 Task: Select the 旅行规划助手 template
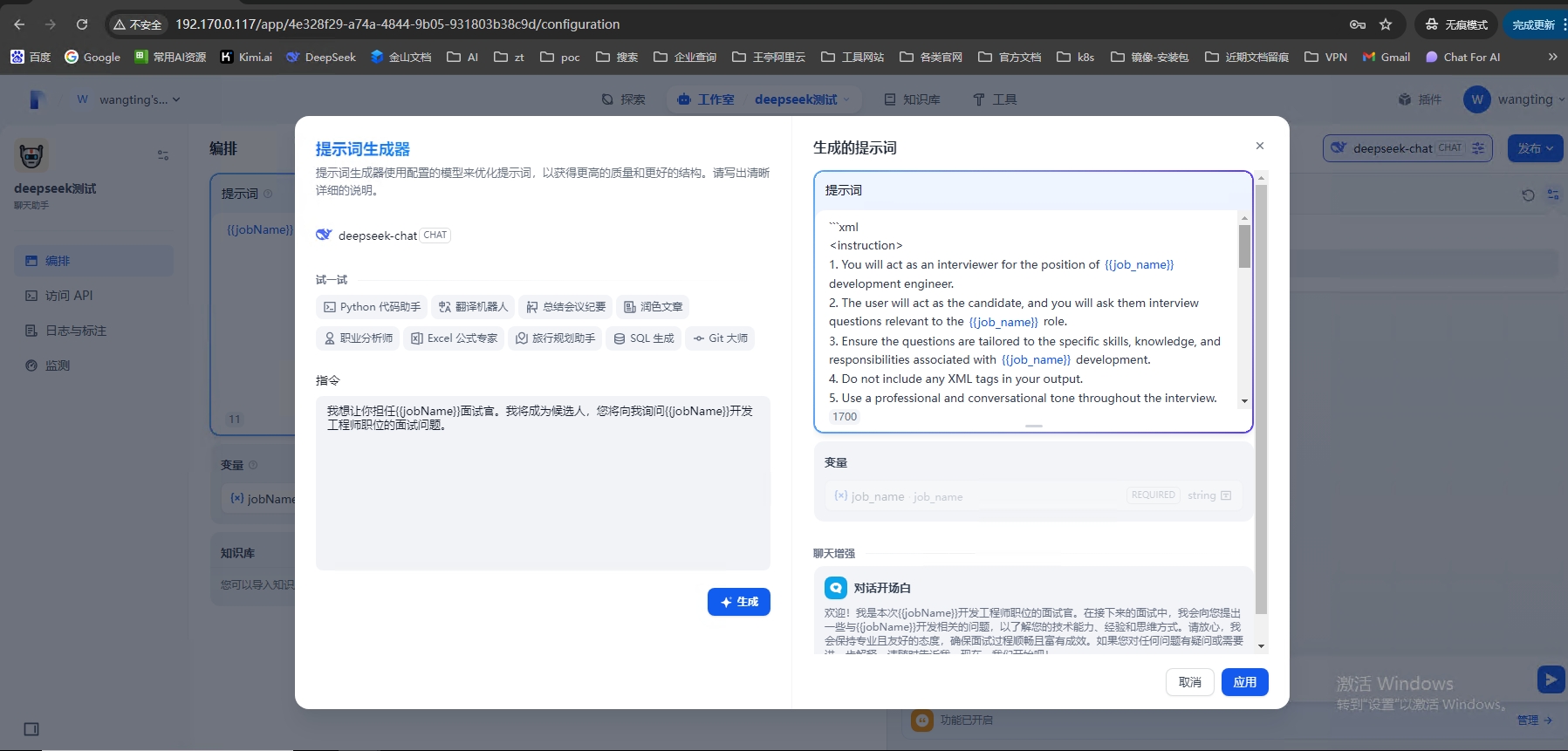tap(555, 338)
